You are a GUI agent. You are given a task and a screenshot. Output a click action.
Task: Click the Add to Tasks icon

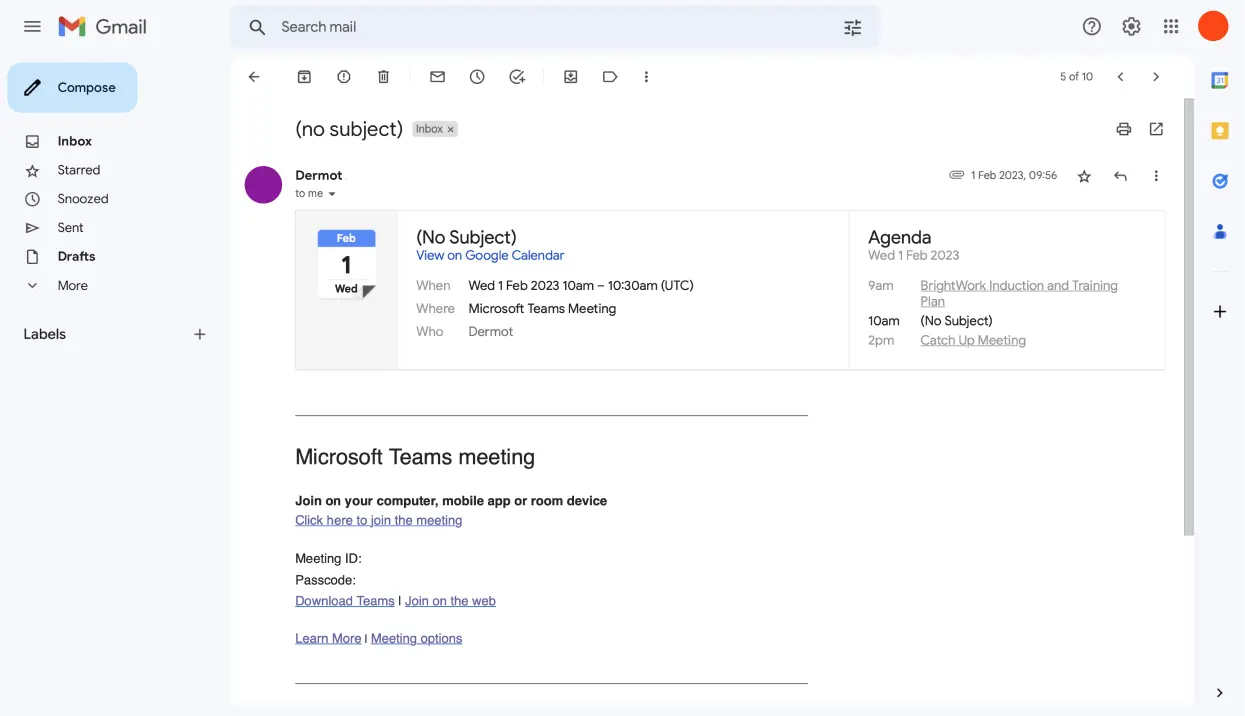click(x=517, y=77)
